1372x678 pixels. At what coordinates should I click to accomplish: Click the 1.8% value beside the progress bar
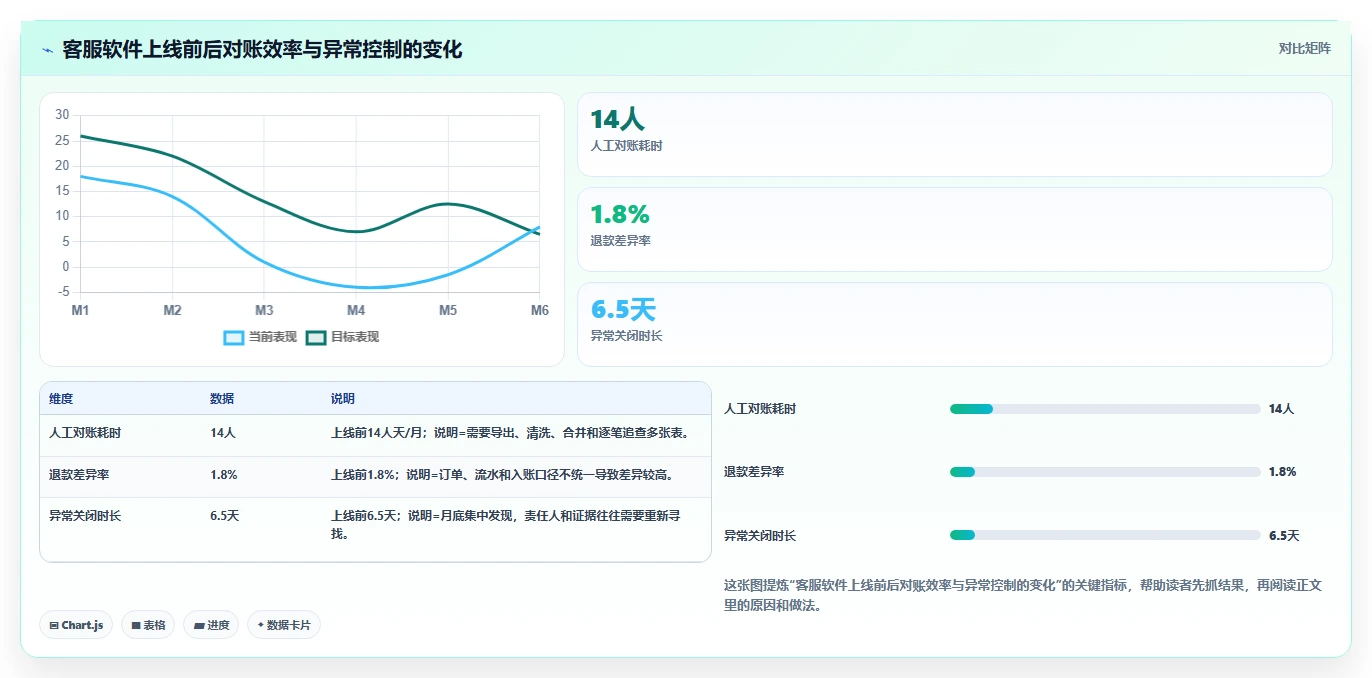pos(1282,472)
